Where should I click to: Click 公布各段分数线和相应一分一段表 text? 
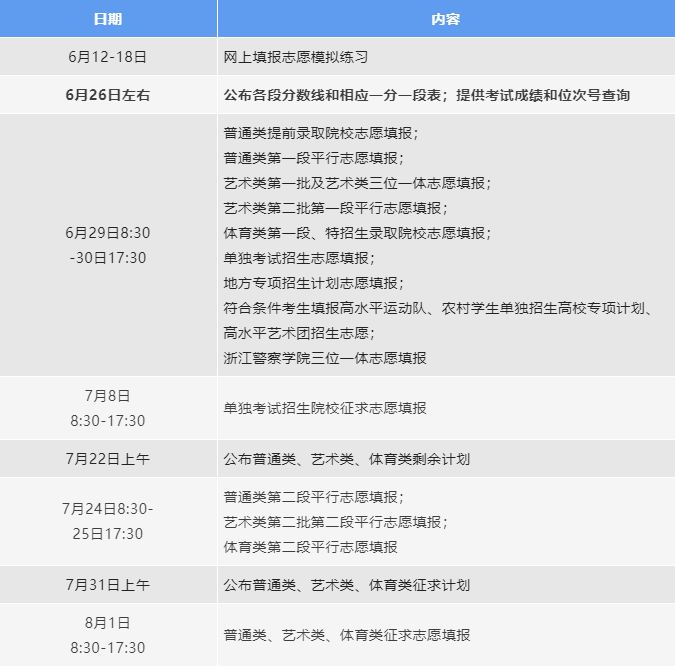point(332,95)
